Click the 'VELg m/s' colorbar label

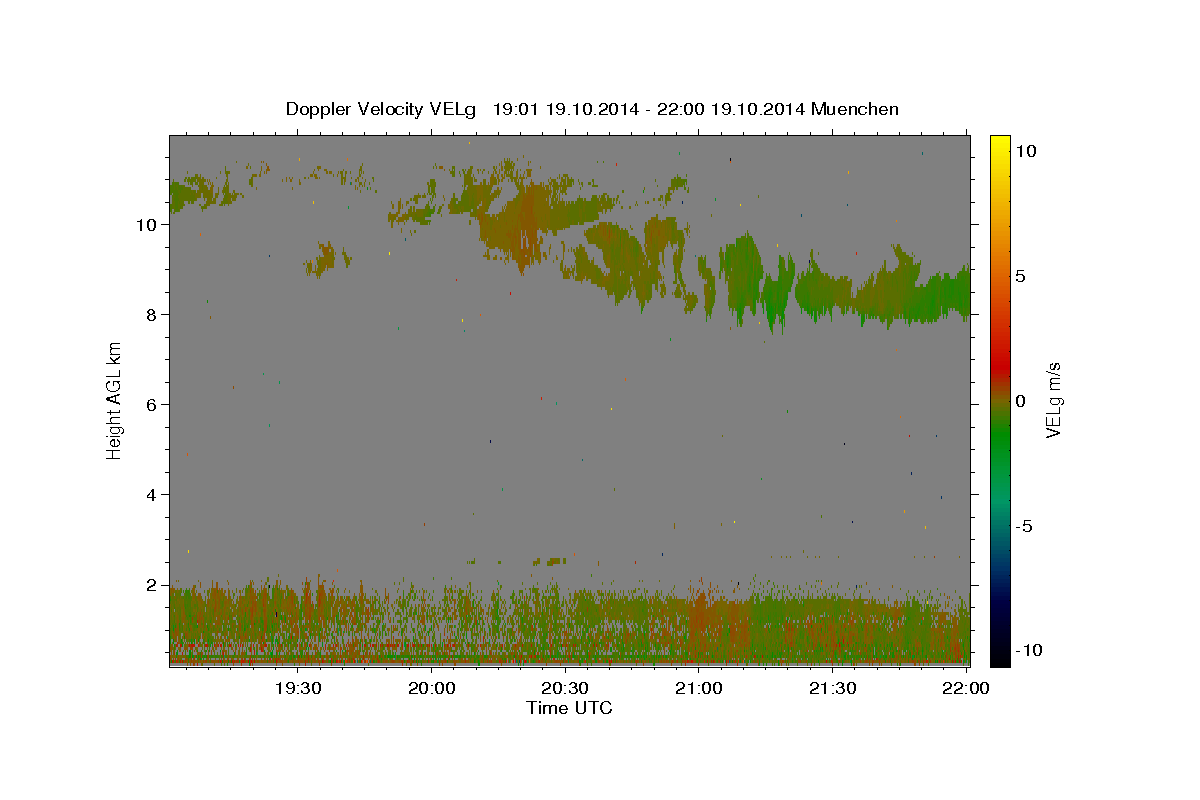[1053, 400]
